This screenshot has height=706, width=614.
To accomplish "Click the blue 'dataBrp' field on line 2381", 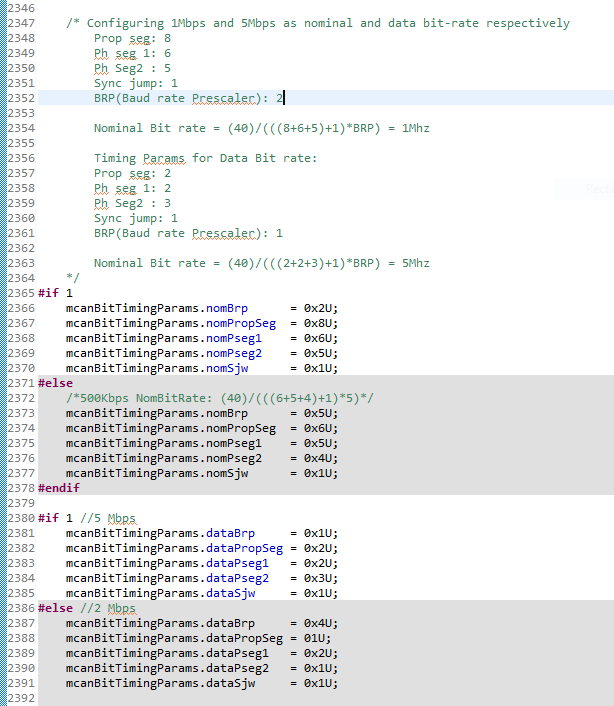I will click(230, 534).
